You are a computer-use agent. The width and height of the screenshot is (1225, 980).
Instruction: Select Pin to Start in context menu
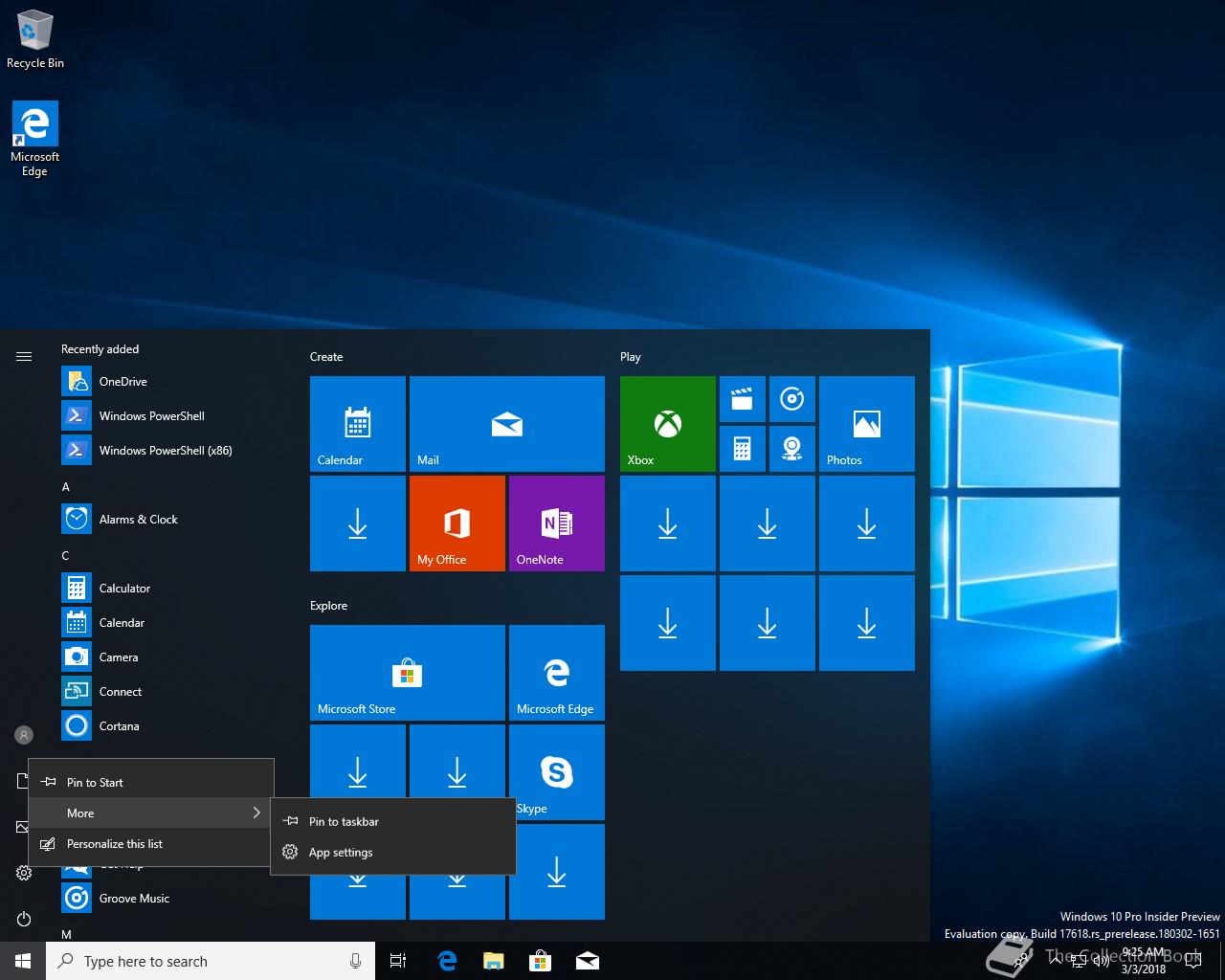[151, 783]
